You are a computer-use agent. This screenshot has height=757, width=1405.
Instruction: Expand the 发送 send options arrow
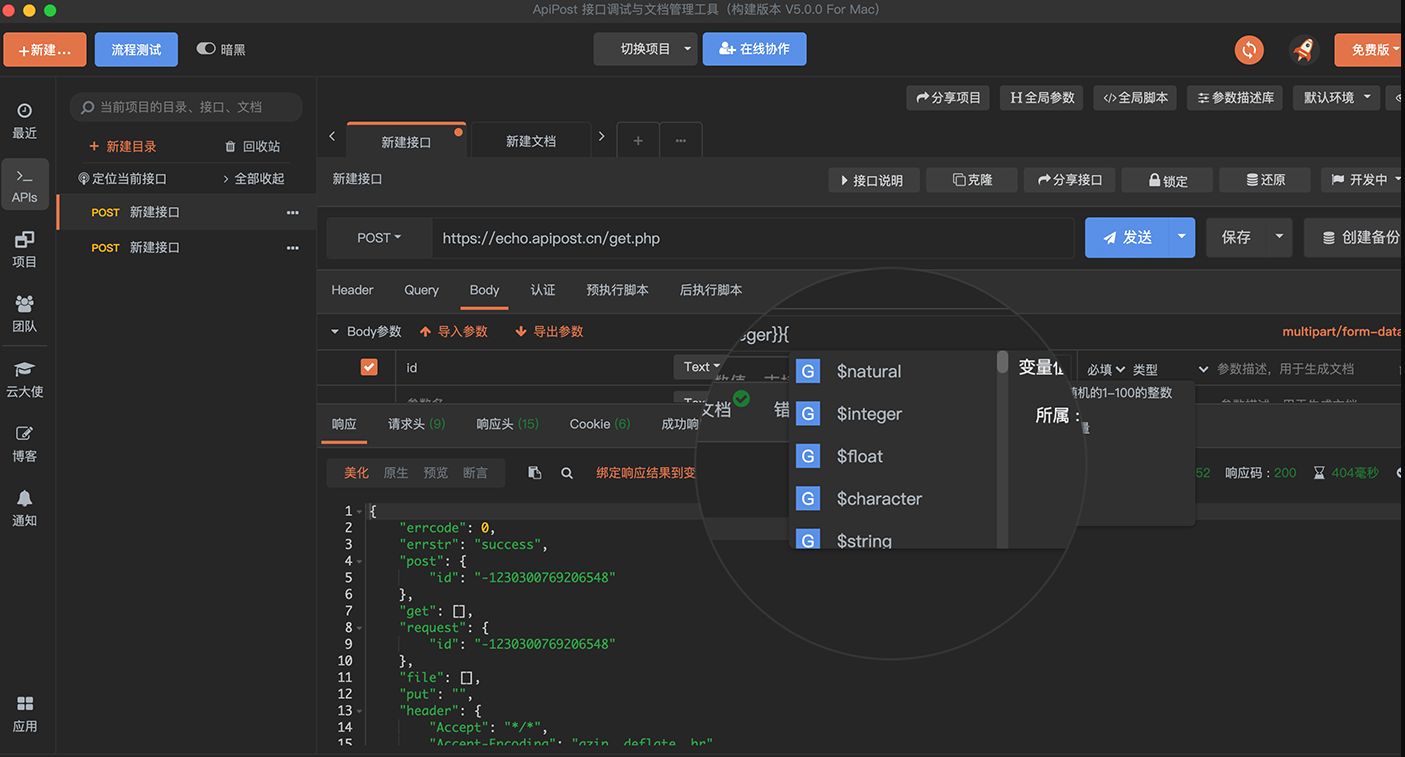coord(1181,237)
